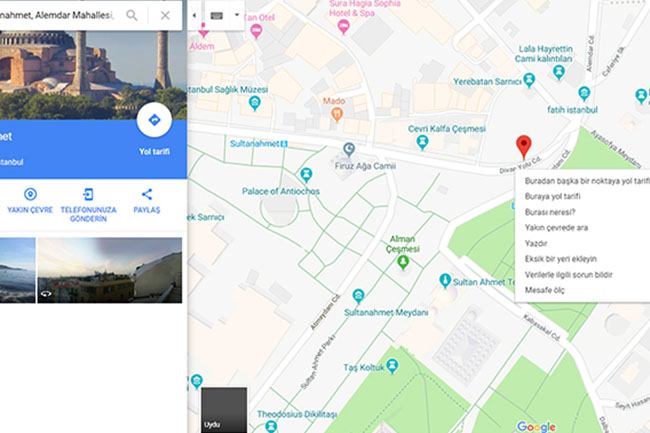Open the panoramic street photo thumbnail
The image size is (650, 433).
[x=109, y=270]
